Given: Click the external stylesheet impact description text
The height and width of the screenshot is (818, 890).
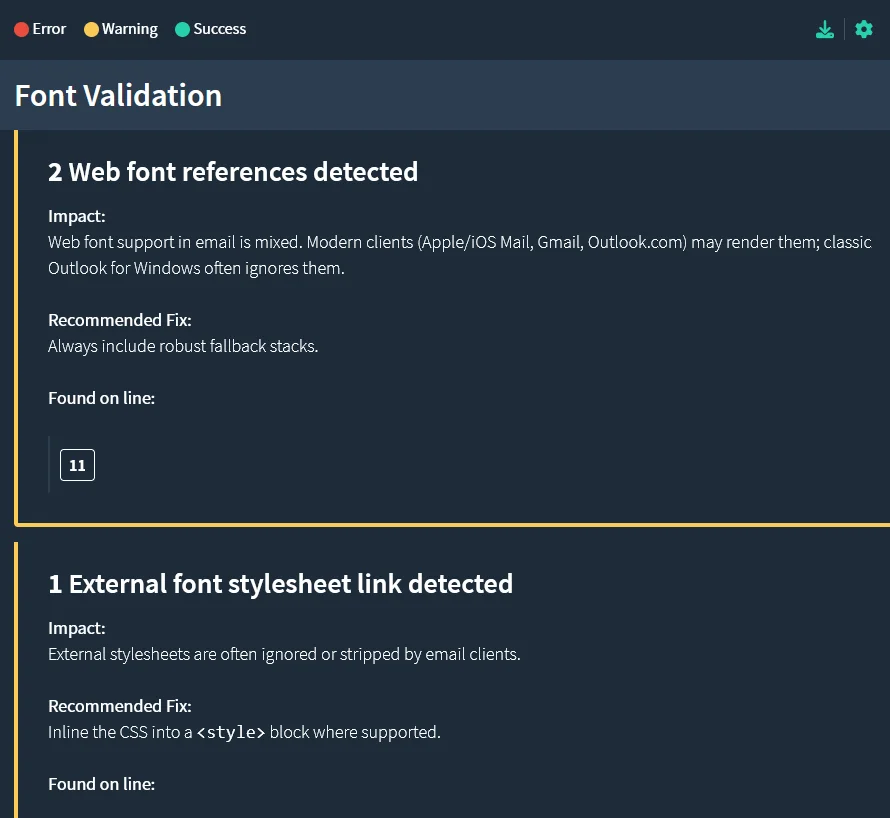Looking at the screenshot, I should 284,653.
